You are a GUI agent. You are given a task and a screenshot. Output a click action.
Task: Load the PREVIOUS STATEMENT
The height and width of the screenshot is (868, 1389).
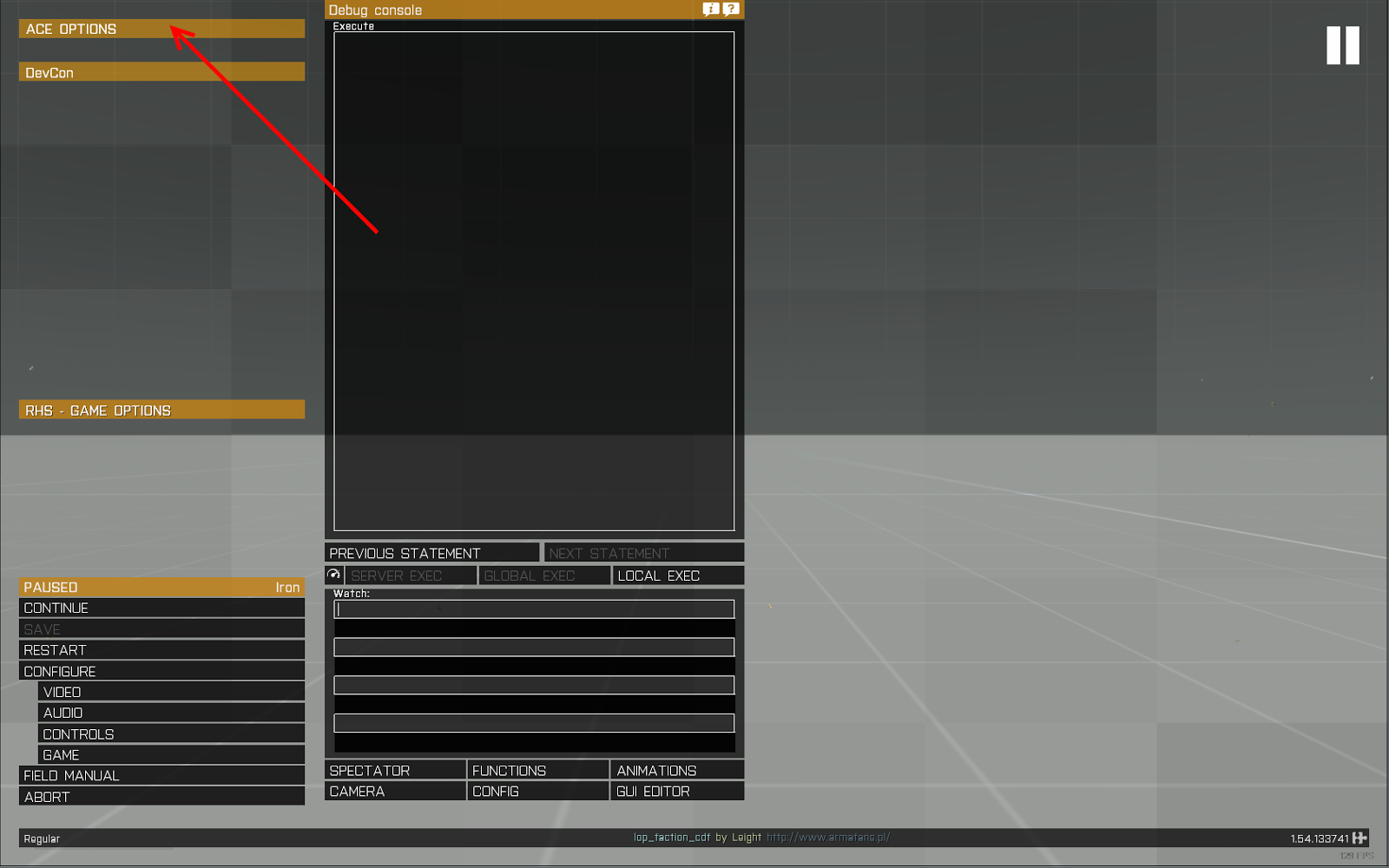point(432,553)
